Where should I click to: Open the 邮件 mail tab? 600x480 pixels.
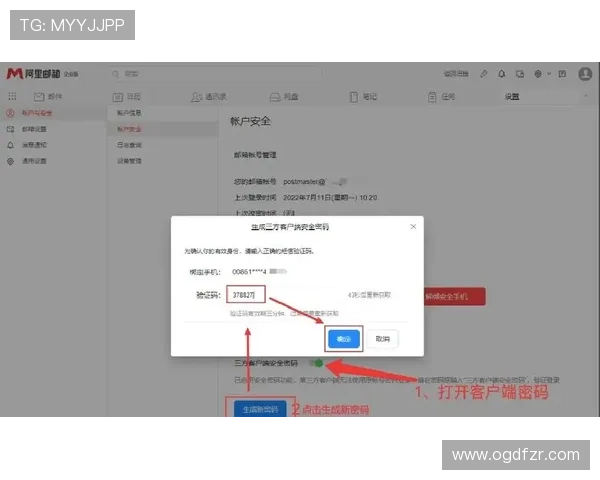(48, 96)
